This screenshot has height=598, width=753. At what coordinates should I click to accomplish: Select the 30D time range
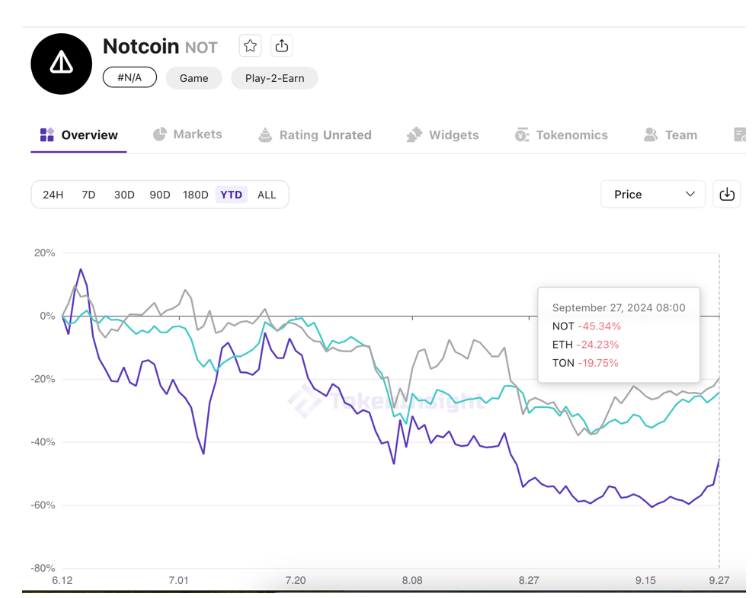[x=124, y=195]
